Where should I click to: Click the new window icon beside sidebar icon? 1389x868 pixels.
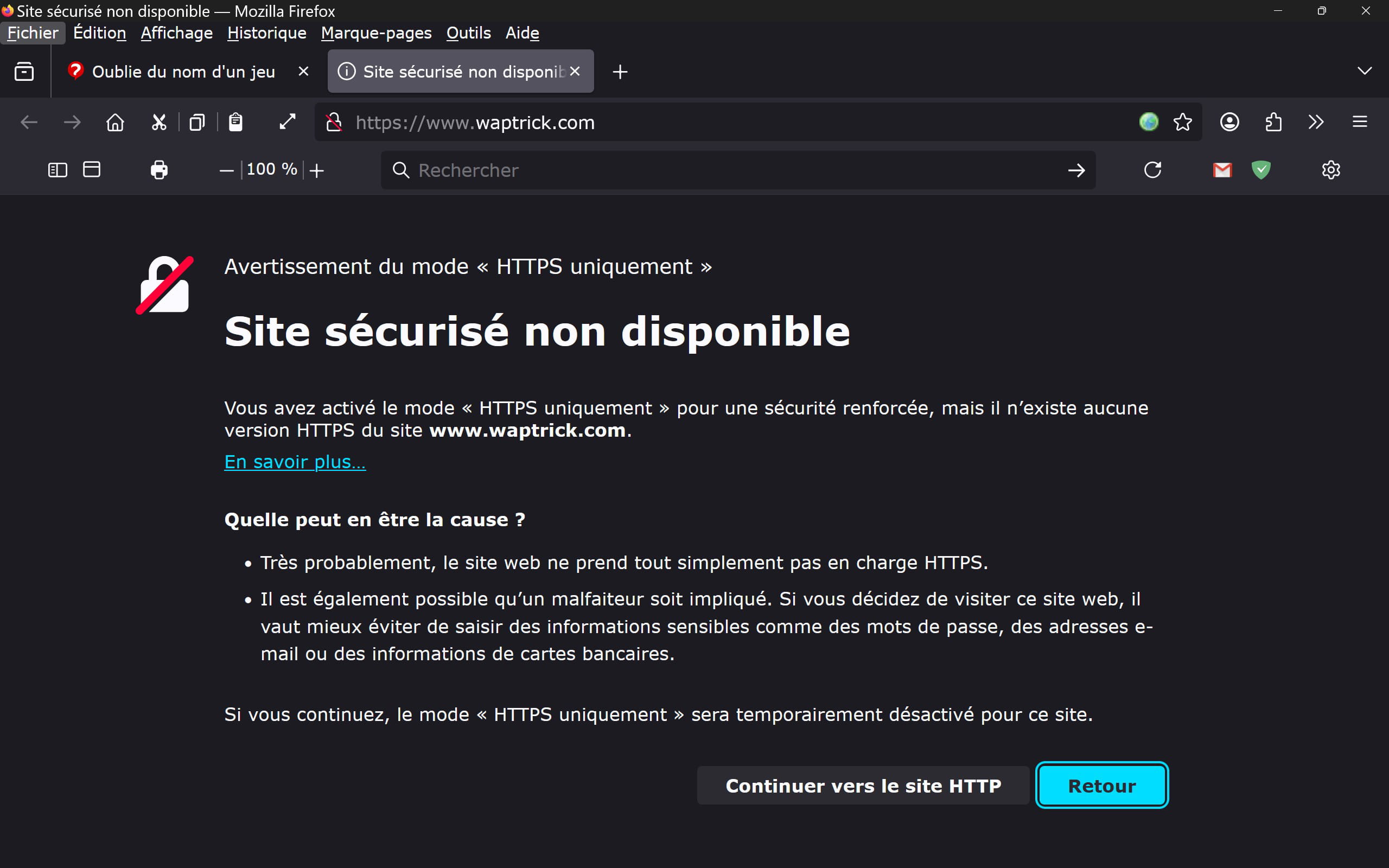pos(92,169)
